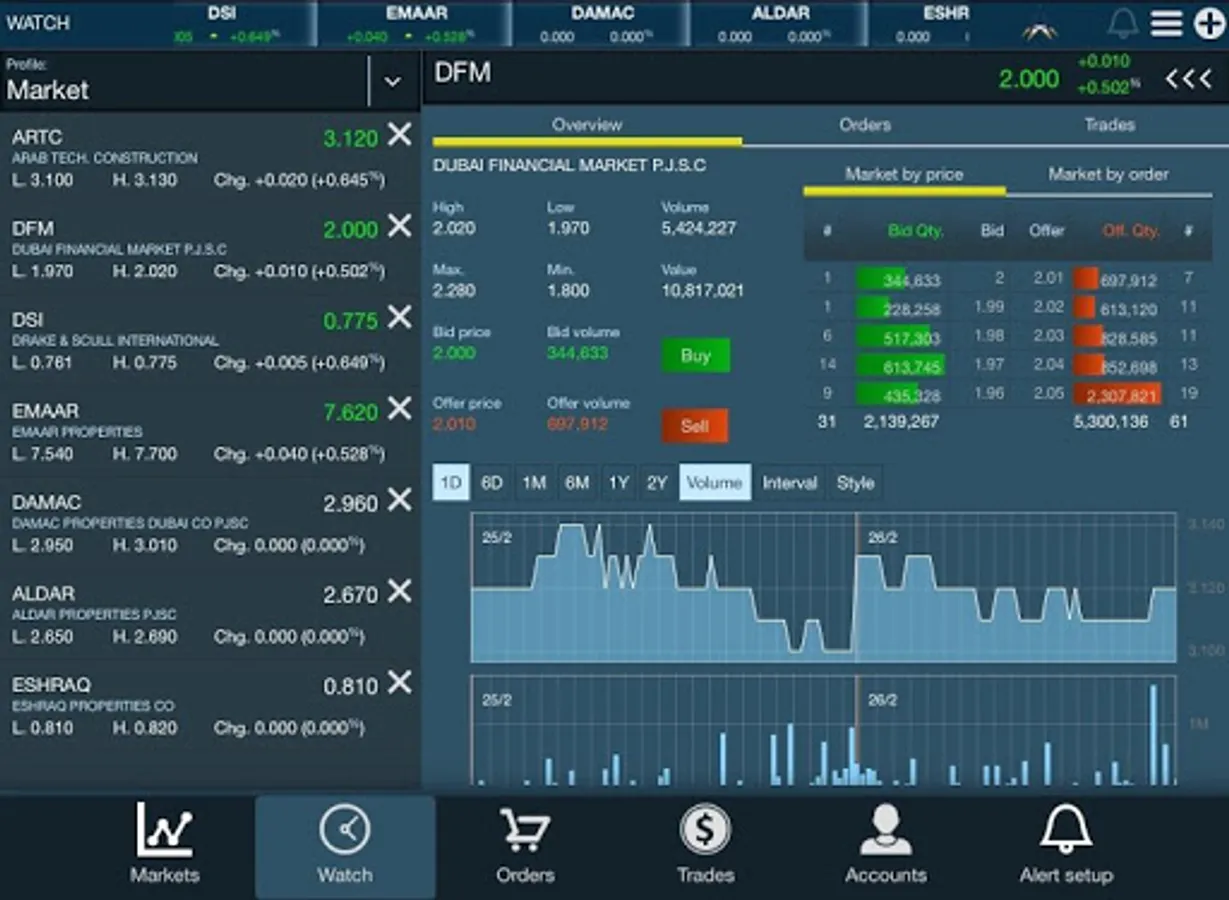This screenshot has height=900, width=1229.
Task: Click the 26/2 marker on price chart
Action: pyautogui.click(x=882, y=537)
